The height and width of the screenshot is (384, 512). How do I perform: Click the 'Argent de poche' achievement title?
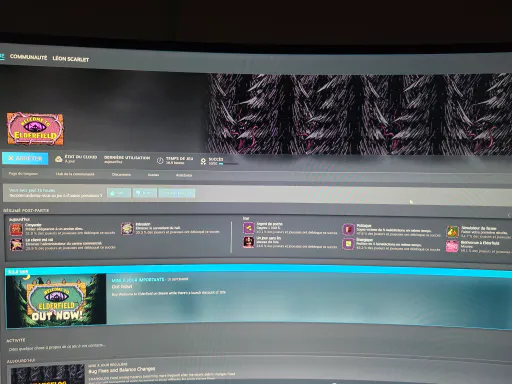(270, 224)
